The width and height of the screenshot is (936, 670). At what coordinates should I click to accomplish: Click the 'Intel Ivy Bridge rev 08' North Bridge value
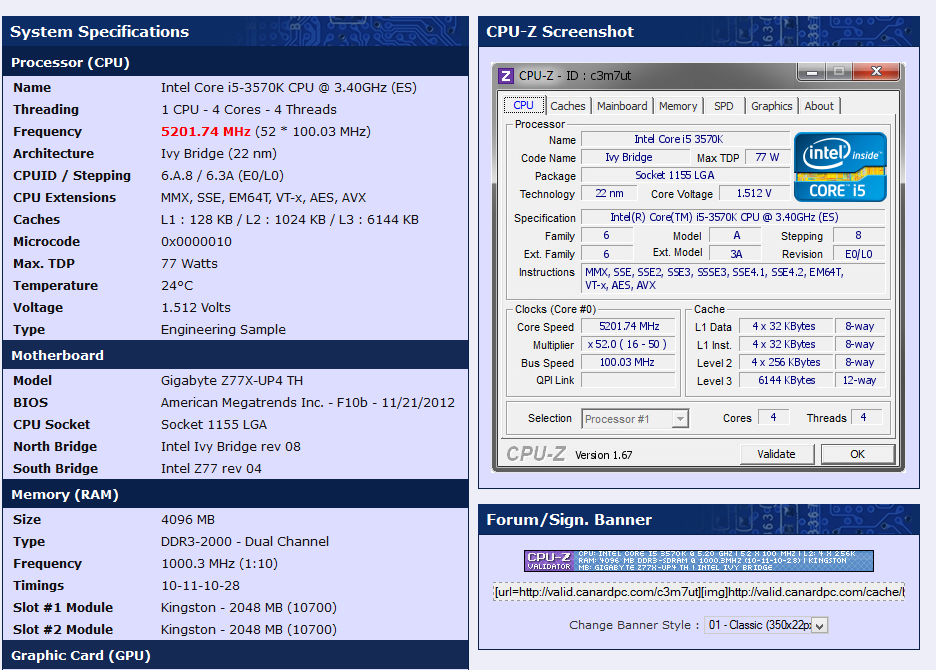tap(230, 447)
